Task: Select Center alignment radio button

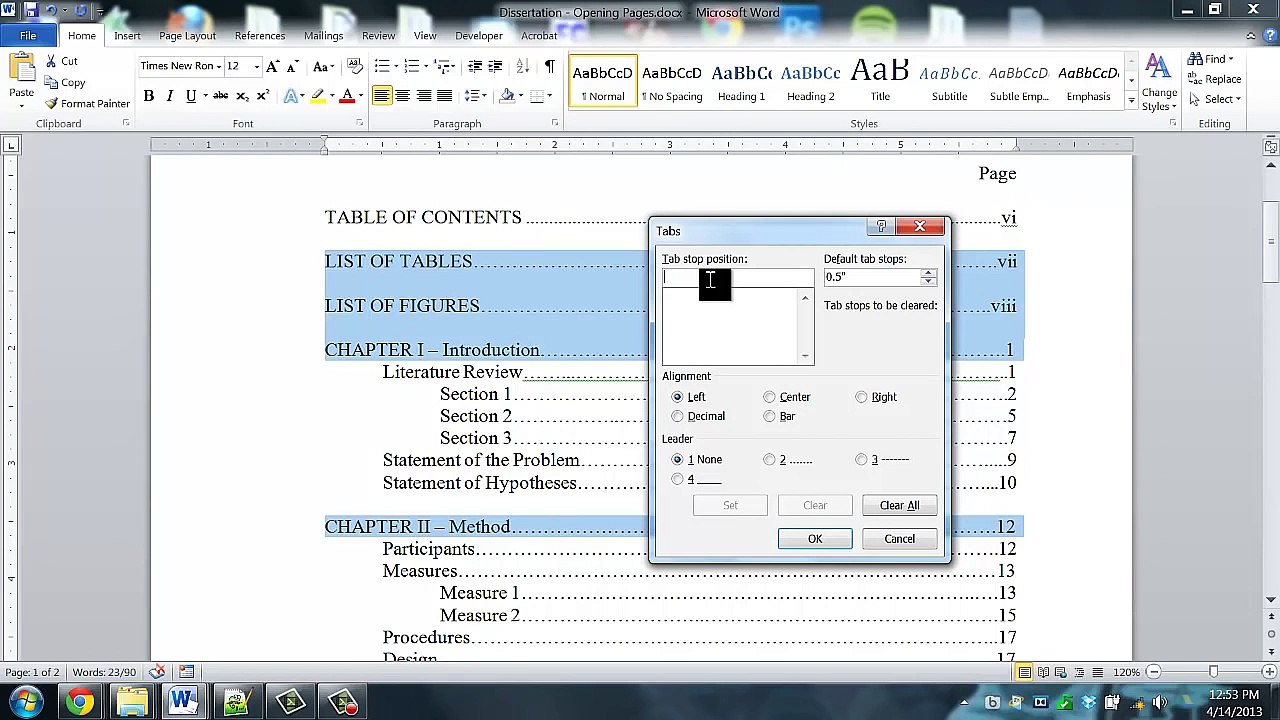Action: 769,397
